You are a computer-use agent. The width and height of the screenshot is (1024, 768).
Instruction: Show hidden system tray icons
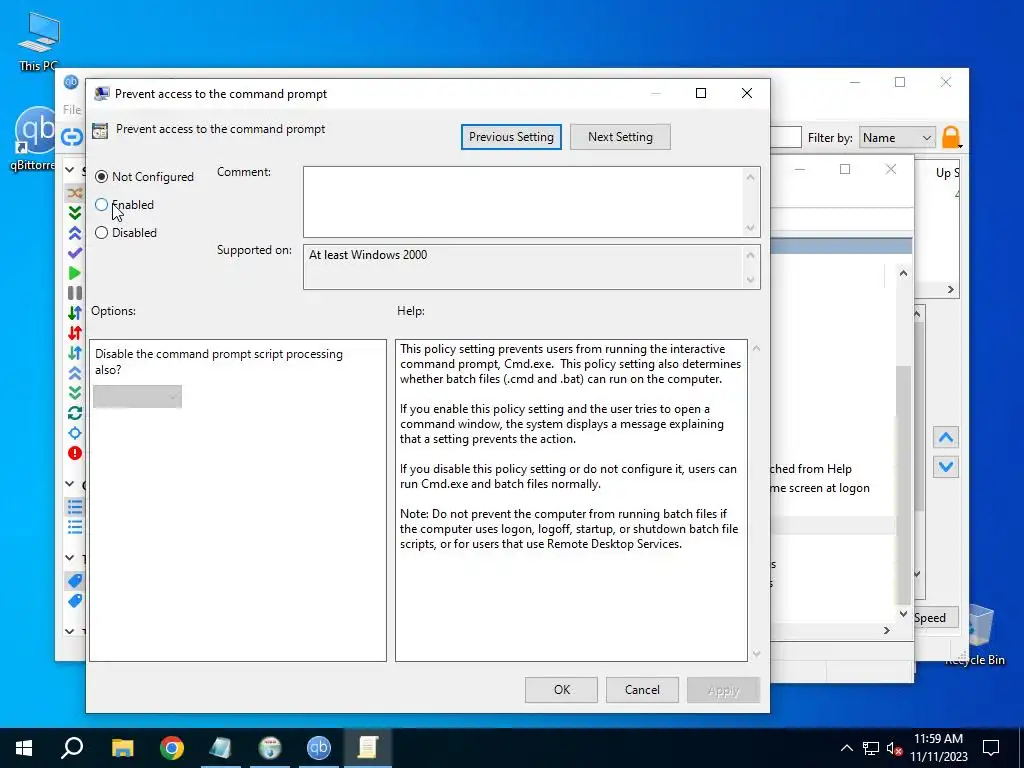point(846,748)
